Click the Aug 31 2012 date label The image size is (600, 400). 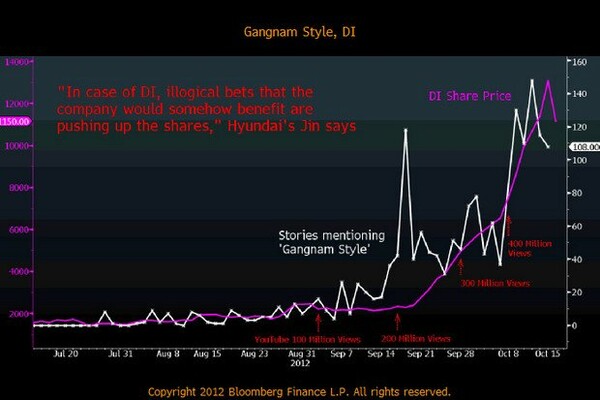pyautogui.click(x=301, y=358)
